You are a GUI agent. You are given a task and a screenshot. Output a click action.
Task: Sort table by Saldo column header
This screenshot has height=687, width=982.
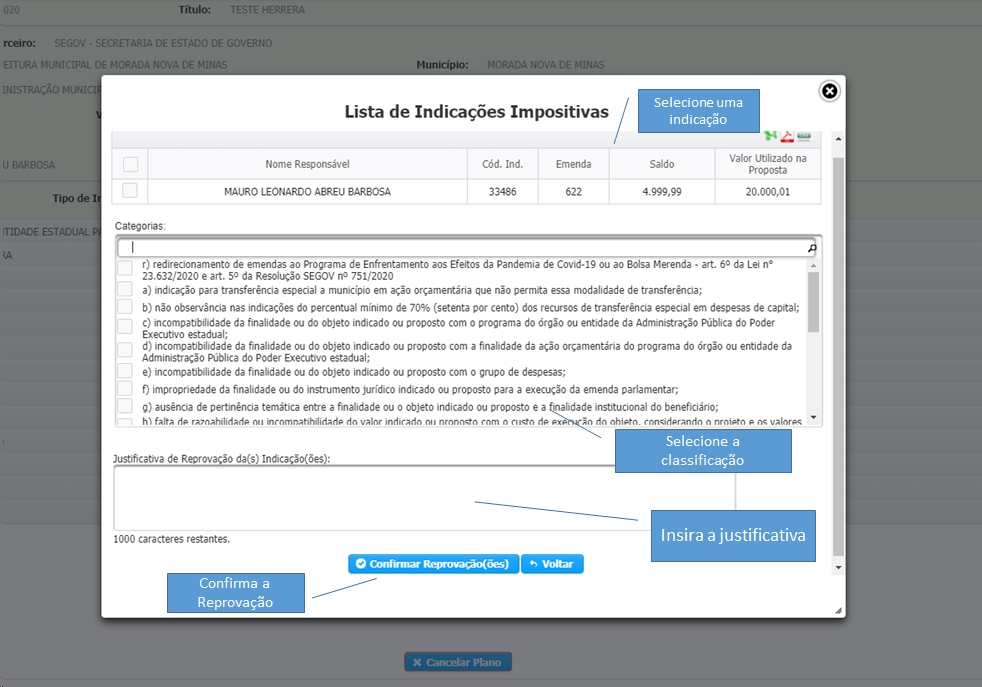click(661, 164)
